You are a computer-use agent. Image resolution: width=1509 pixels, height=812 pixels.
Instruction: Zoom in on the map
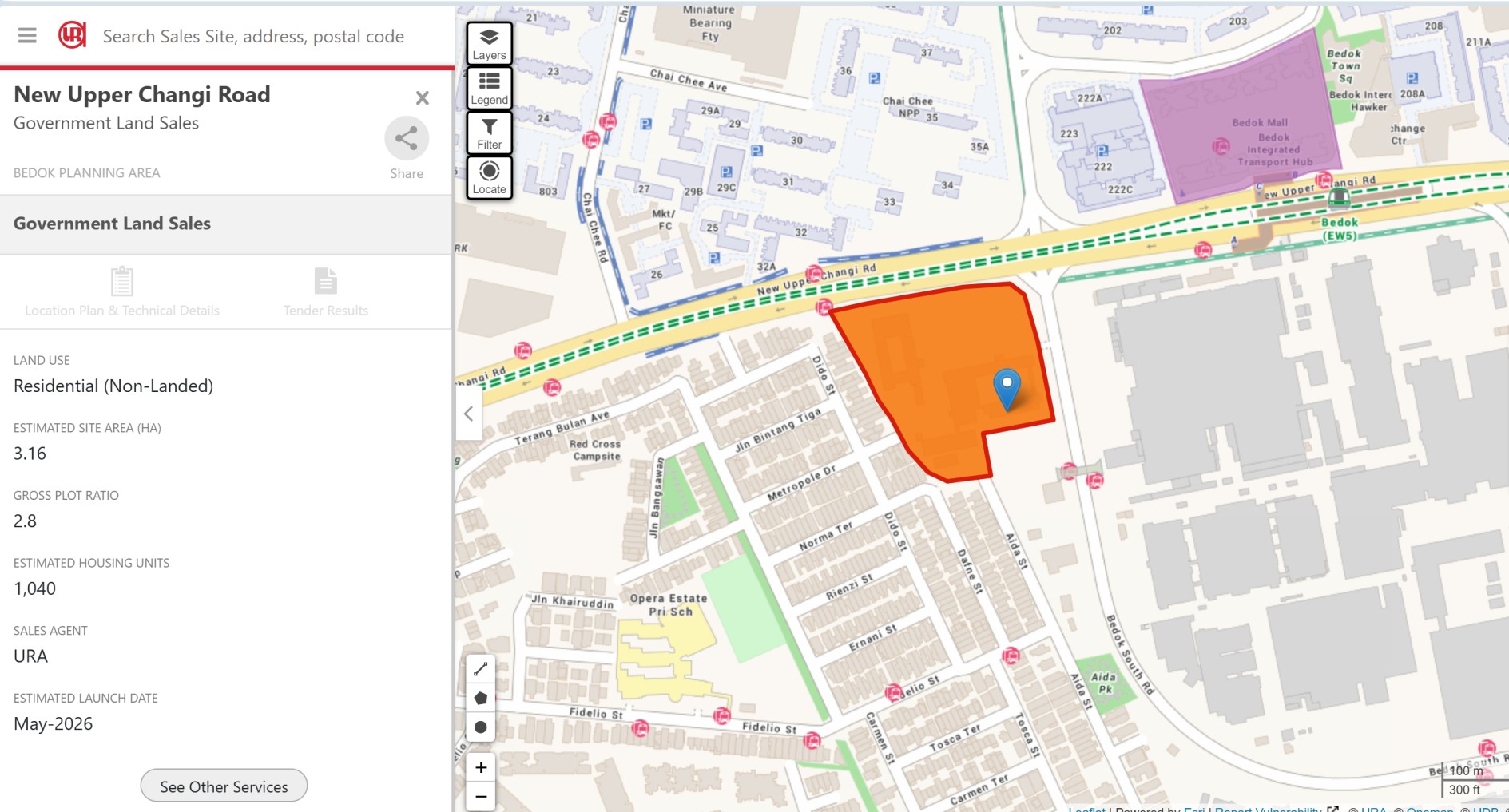pyautogui.click(x=481, y=767)
